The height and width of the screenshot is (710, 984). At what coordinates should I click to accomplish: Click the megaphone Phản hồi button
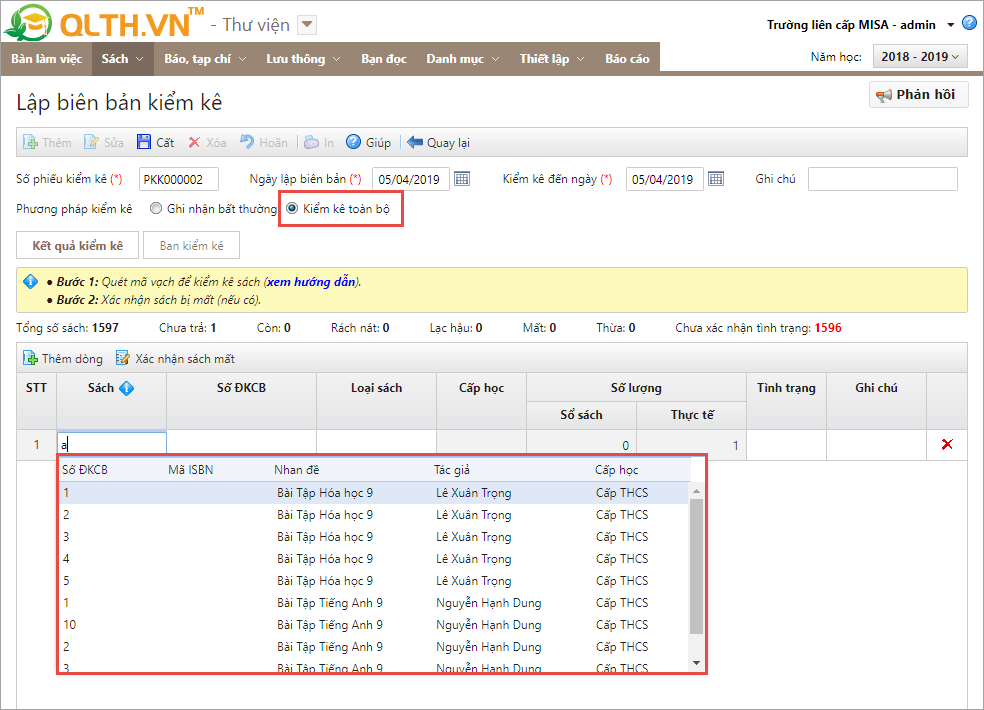point(918,95)
